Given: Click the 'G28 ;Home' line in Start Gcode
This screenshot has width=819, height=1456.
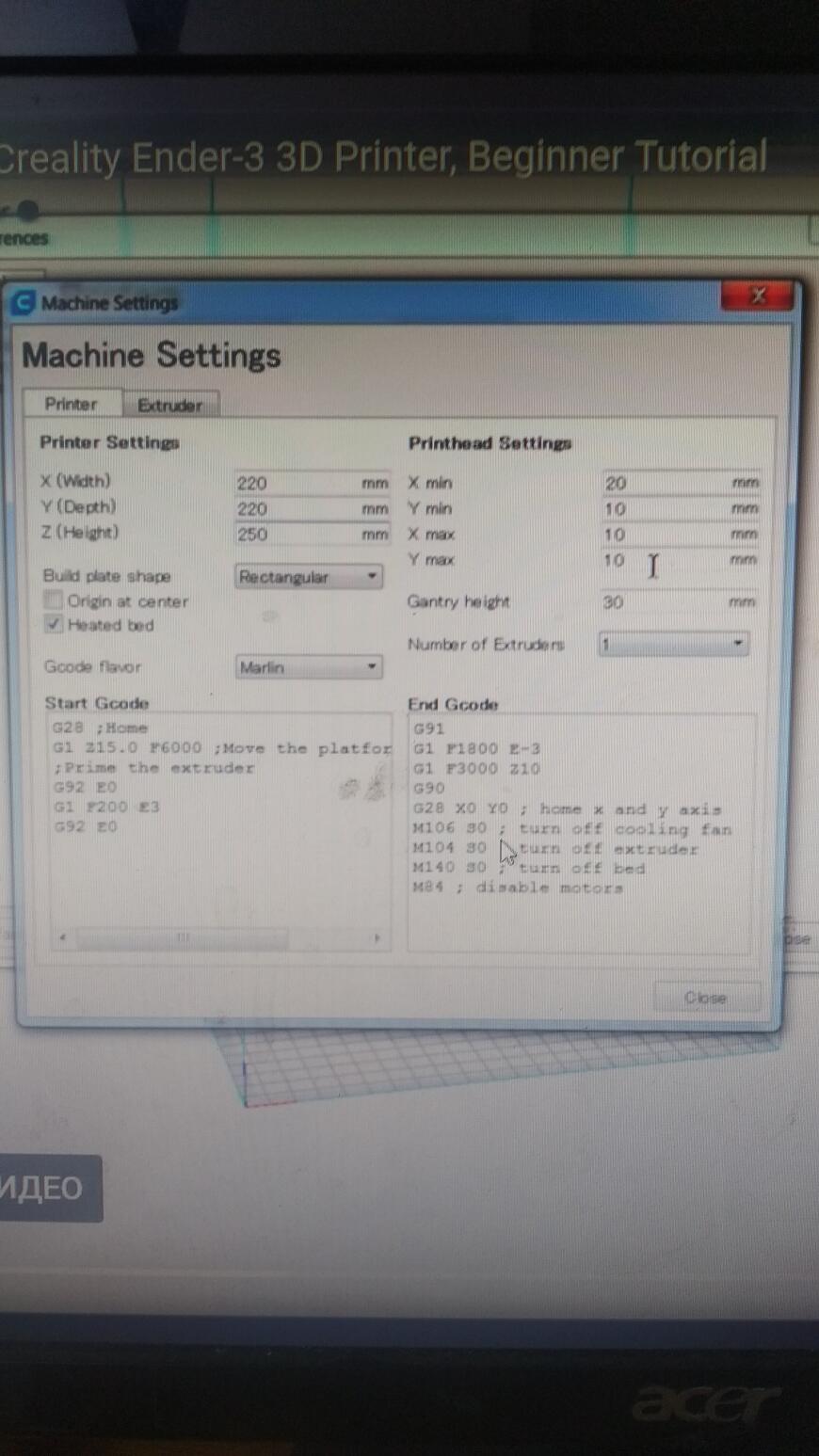Looking at the screenshot, I should [x=100, y=728].
